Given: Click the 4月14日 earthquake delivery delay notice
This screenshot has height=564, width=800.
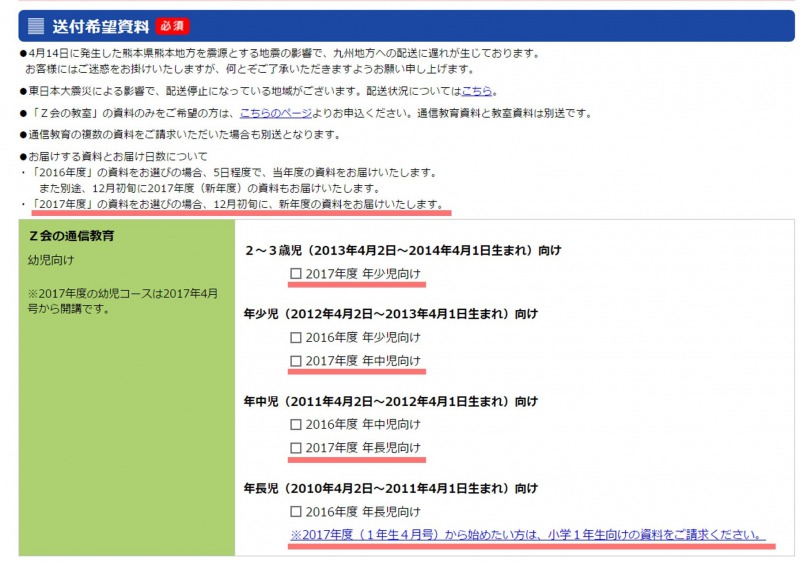Looking at the screenshot, I should click(280, 61).
